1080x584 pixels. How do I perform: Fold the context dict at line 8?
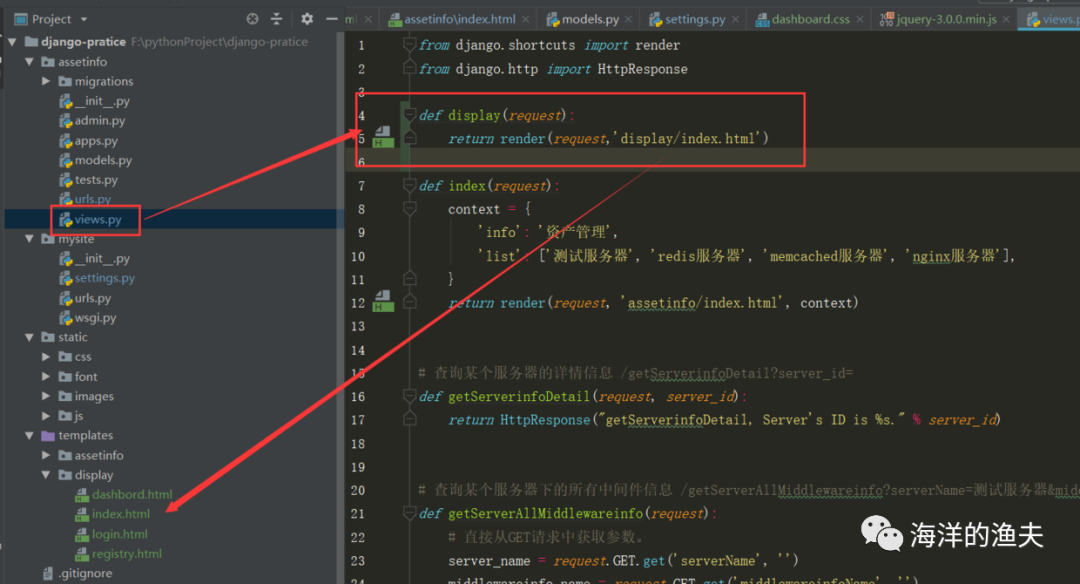pos(409,208)
